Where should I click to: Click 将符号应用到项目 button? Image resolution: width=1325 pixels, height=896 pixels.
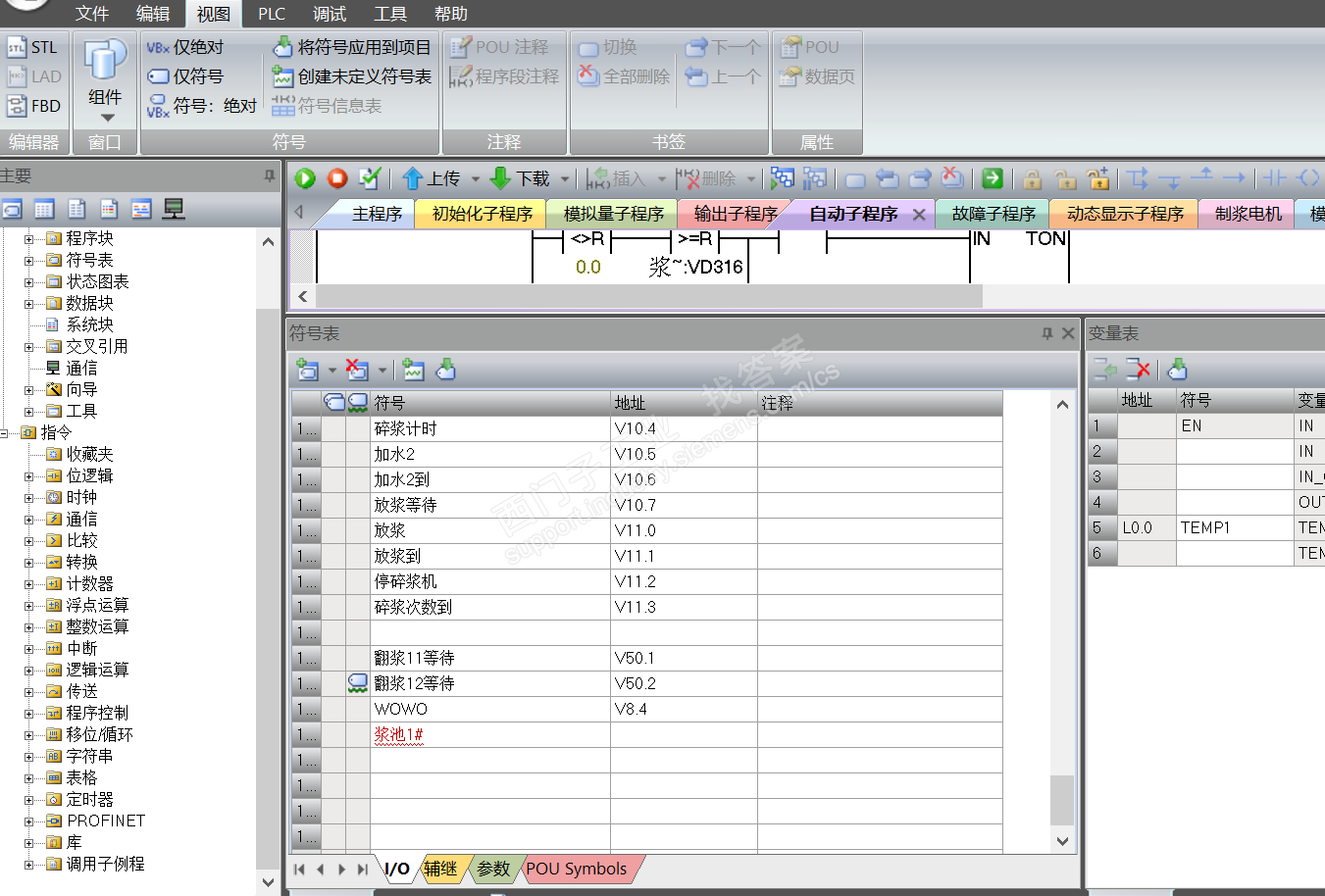(352, 47)
